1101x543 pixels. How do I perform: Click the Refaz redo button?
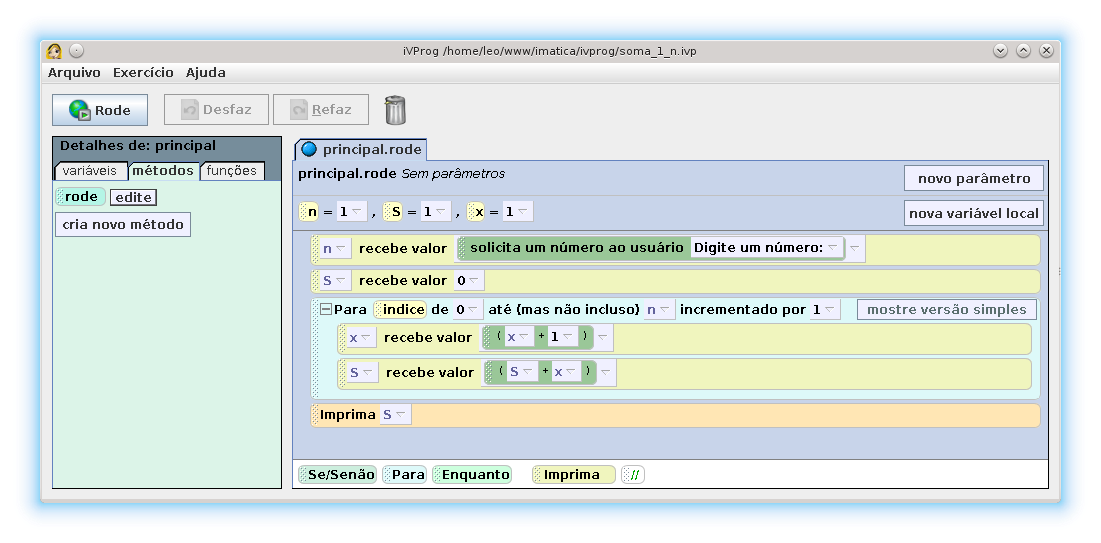321,110
